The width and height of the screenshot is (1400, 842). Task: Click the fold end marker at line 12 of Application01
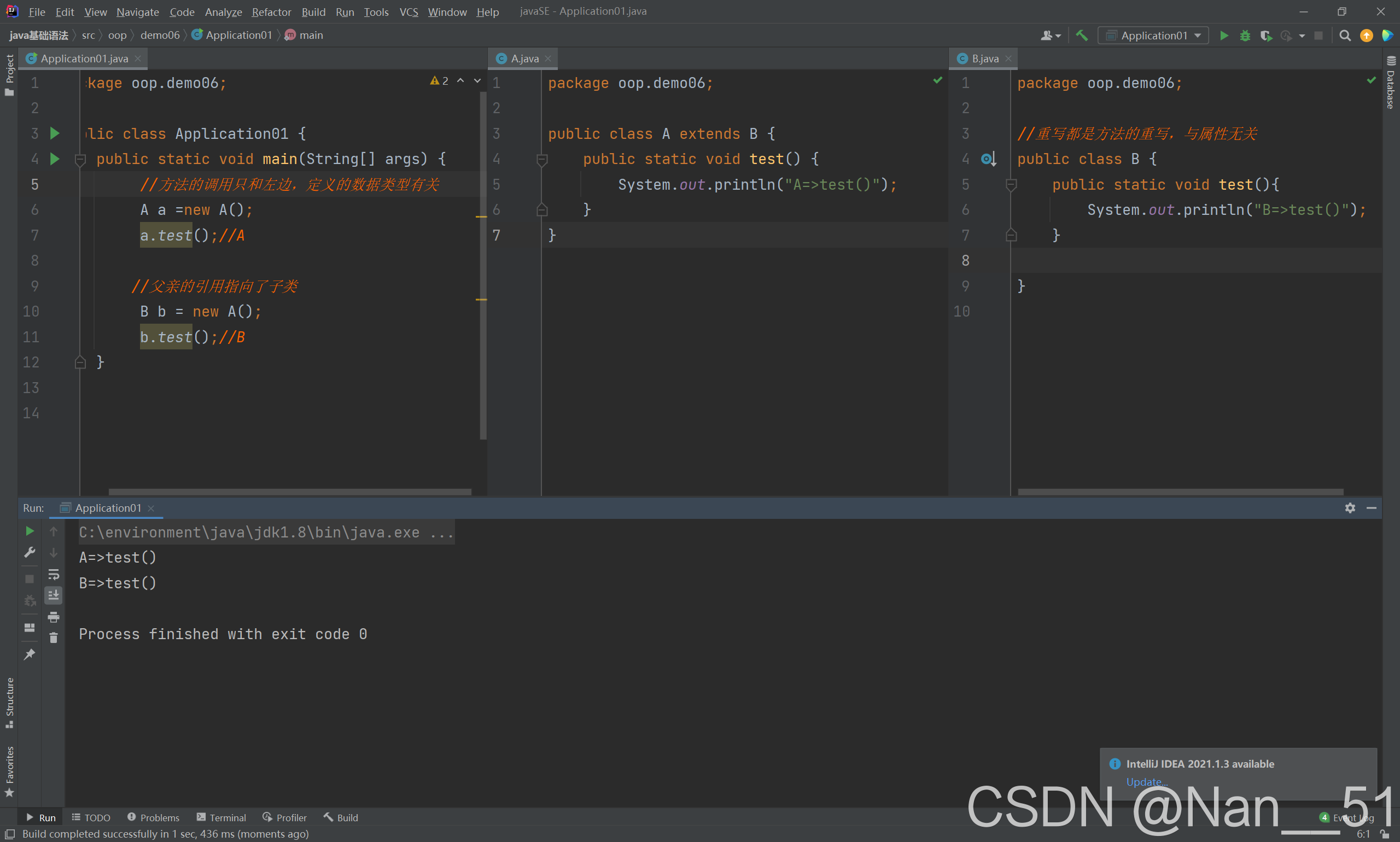pyautogui.click(x=80, y=362)
